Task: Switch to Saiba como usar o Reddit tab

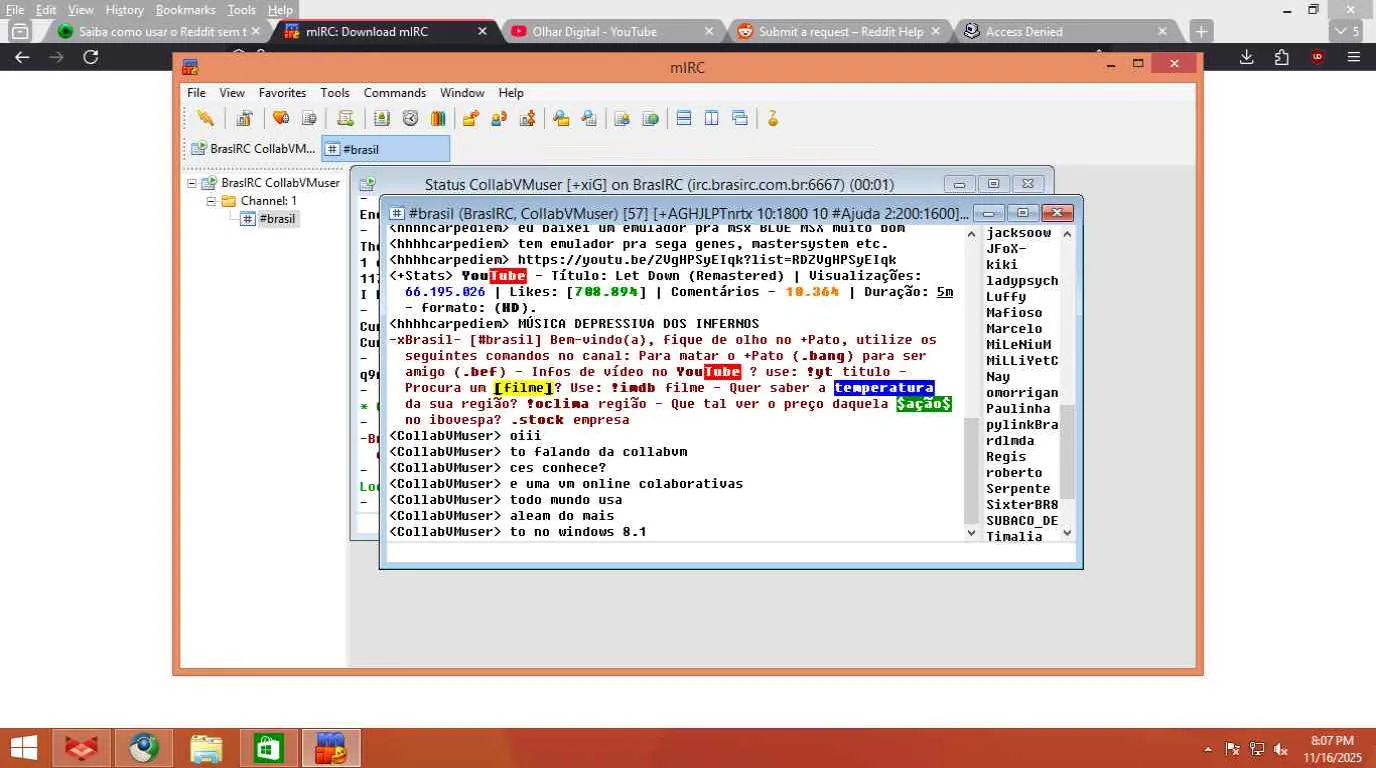Action: tap(158, 31)
